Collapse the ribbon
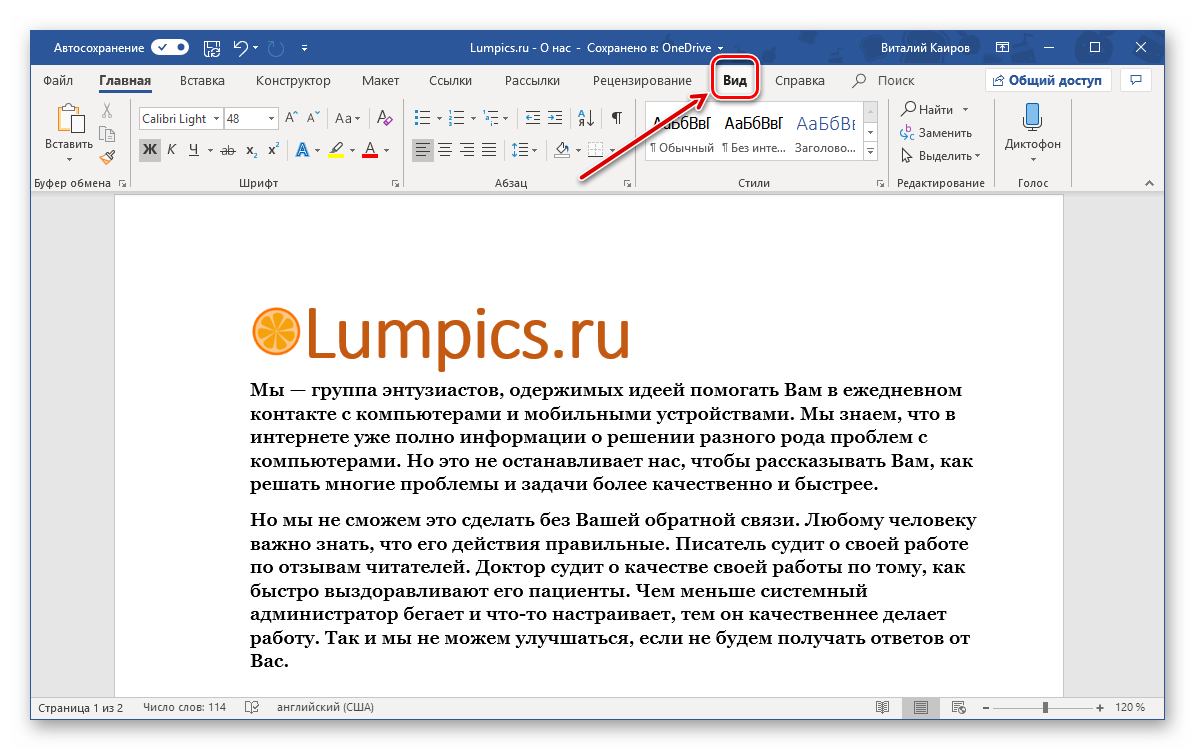 pos(1149,183)
